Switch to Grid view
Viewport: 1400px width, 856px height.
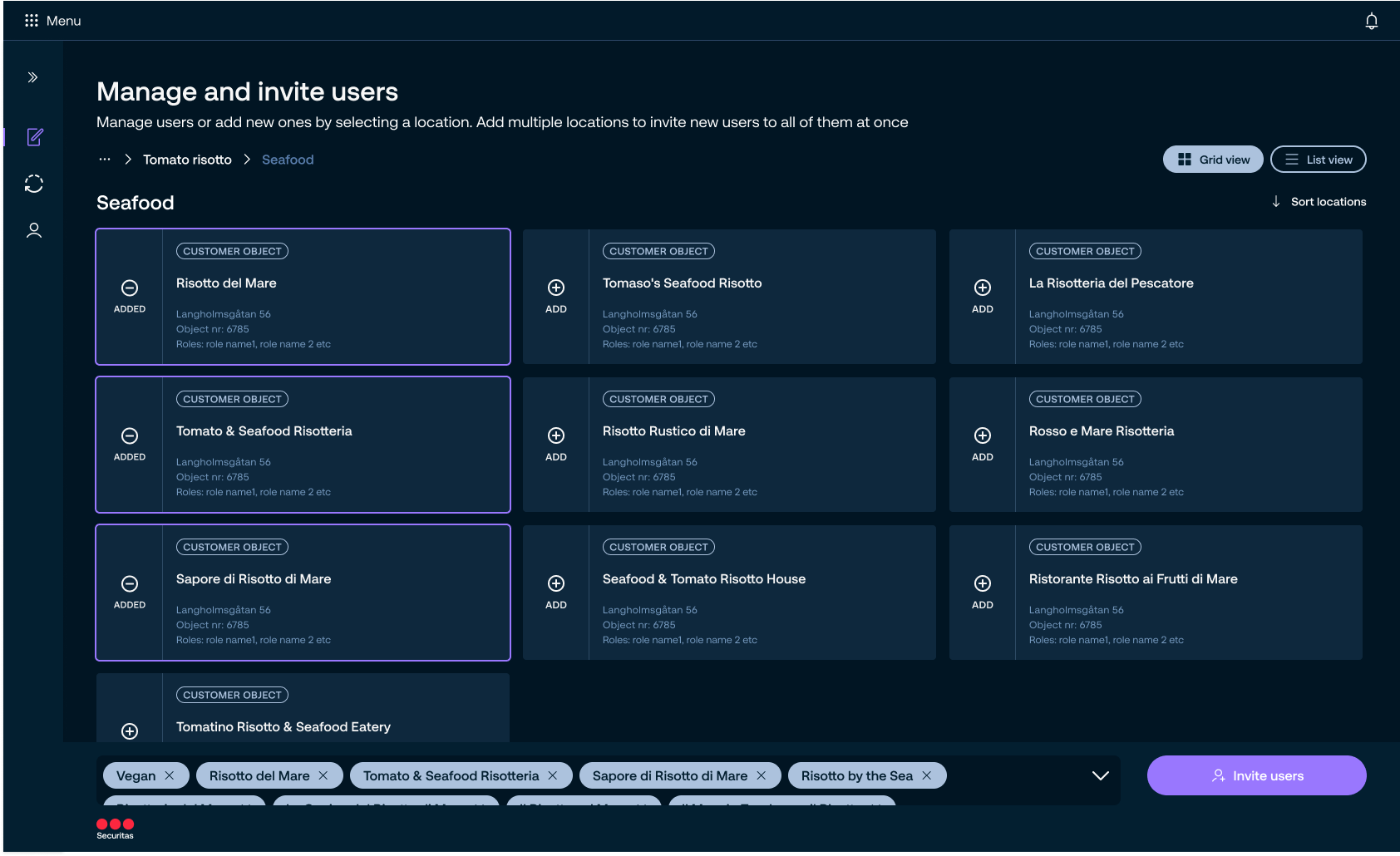[1213, 160]
